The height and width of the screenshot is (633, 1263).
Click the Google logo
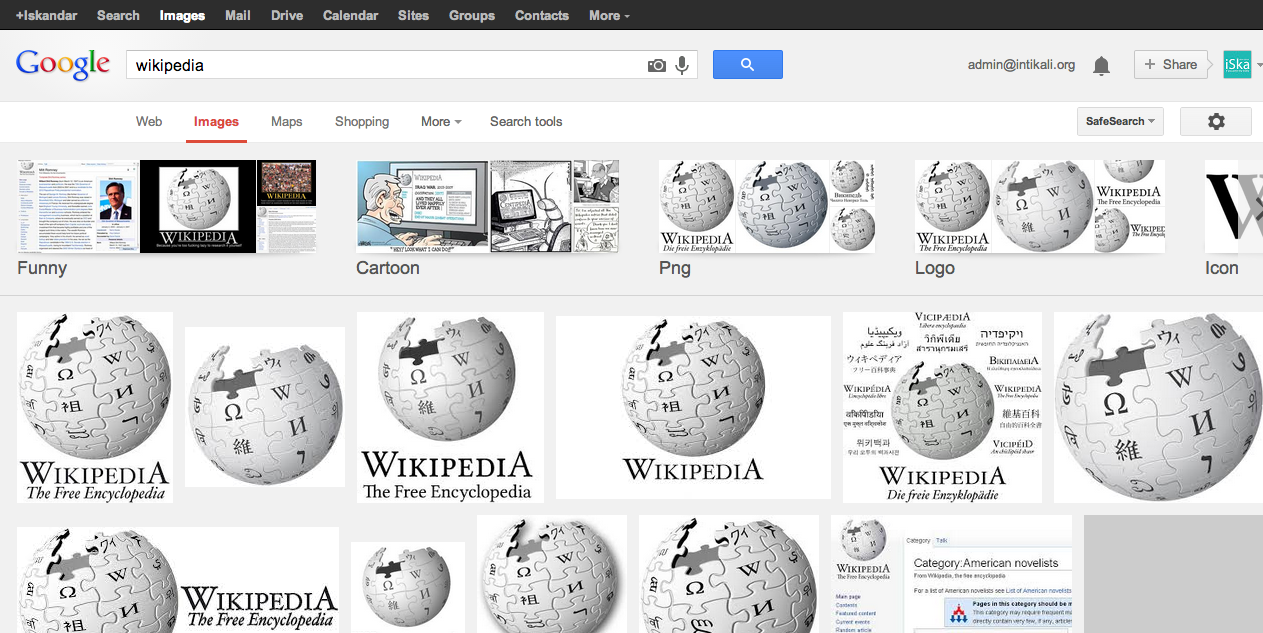62,64
